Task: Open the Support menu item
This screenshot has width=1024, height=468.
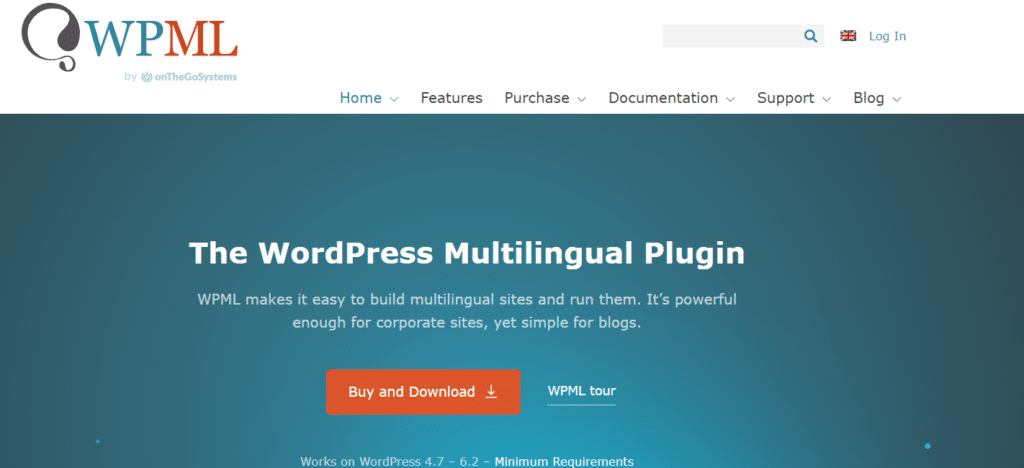Action: point(786,99)
